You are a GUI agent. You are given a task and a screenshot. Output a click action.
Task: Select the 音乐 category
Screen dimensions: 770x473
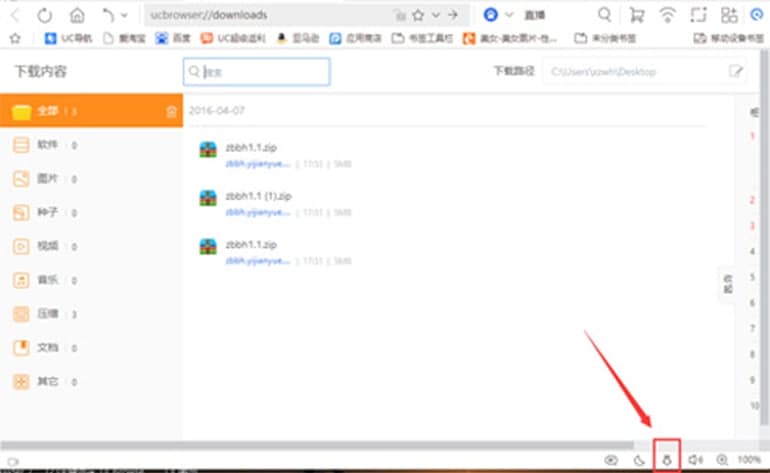click(91, 280)
